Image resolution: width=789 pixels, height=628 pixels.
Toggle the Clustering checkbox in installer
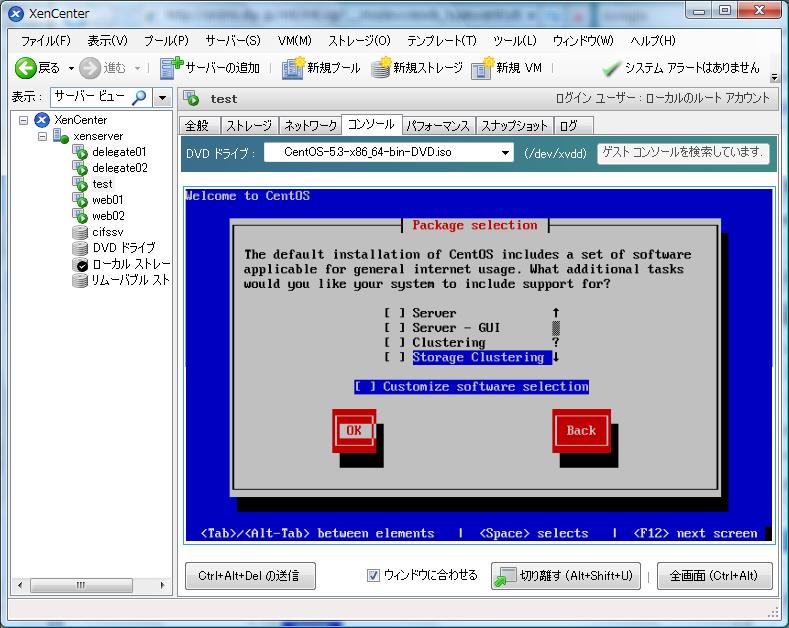[394, 342]
